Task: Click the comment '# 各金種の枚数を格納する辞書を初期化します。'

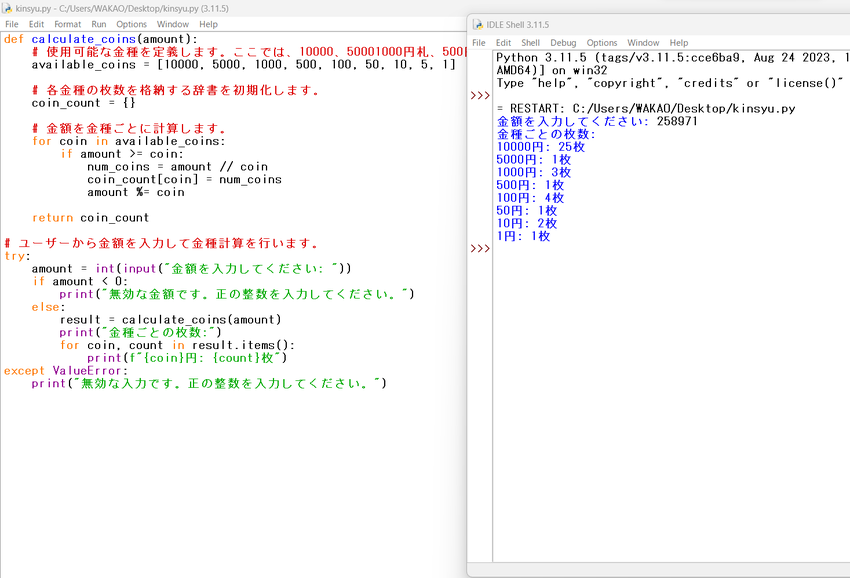Action: coord(175,90)
